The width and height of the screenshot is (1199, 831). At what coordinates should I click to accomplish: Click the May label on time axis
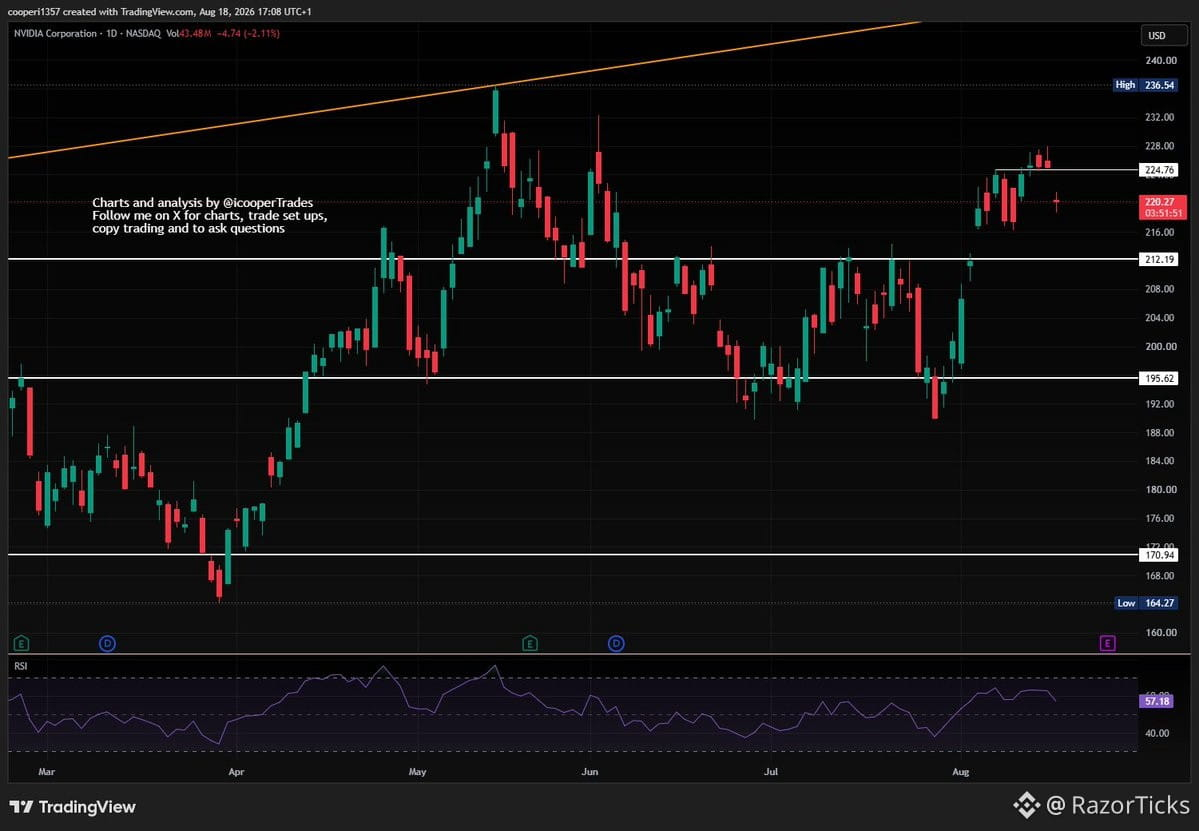click(418, 771)
